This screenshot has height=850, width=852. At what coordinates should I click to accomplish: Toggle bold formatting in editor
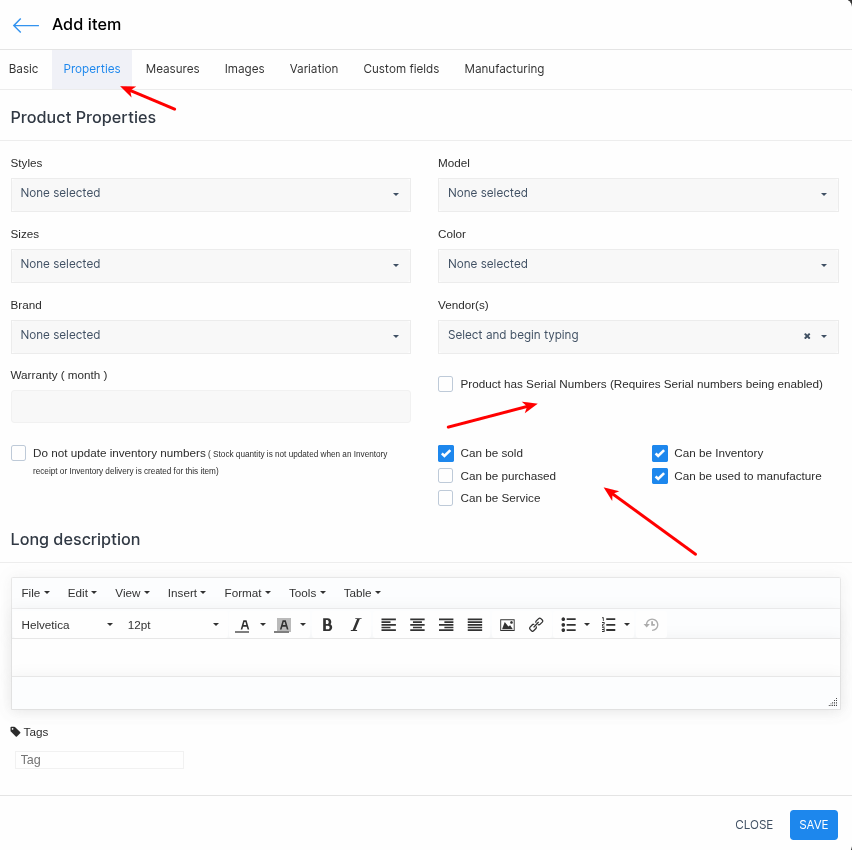[x=327, y=625]
